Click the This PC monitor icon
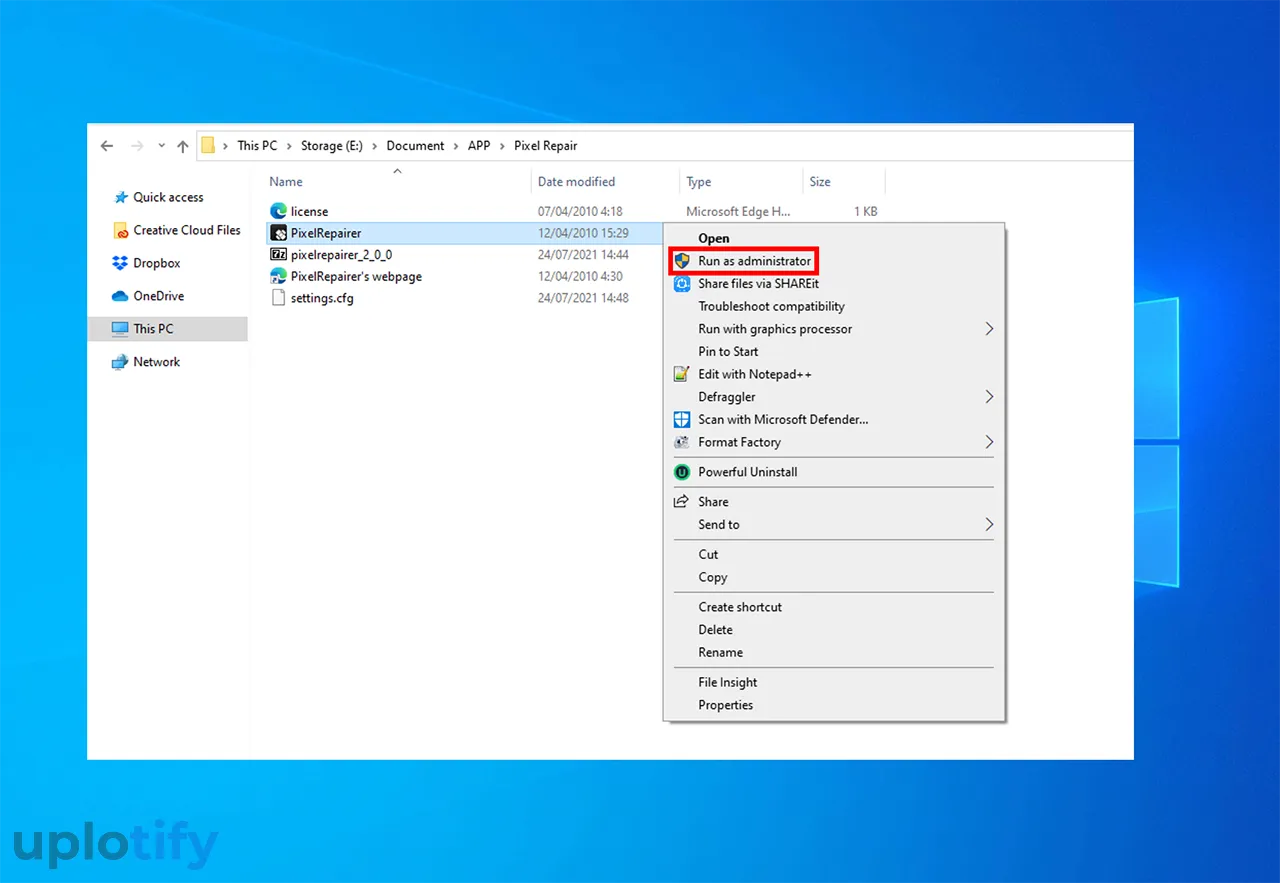The height and width of the screenshot is (883, 1280). [x=120, y=329]
